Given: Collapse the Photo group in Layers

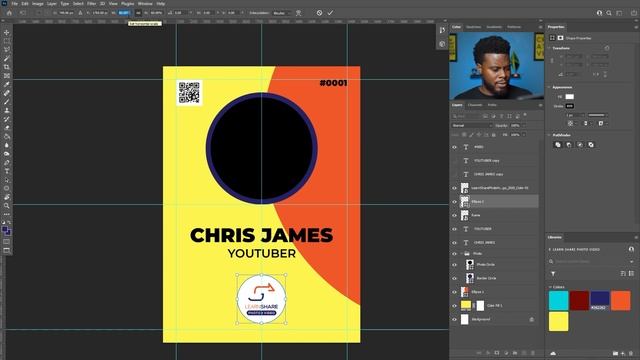Looking at the screenshot, I should coord(462,253).
